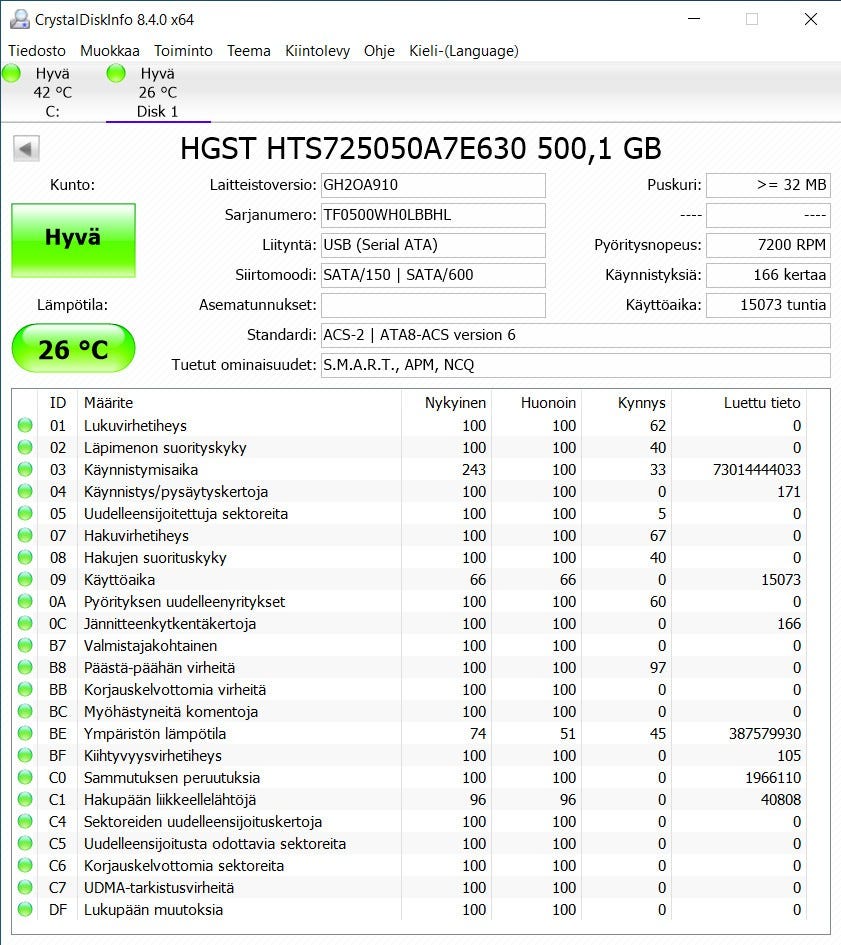This screenshot has height=945, width=841.
Task: Click the previous disk arrow icon
Action: pos(26,149)
